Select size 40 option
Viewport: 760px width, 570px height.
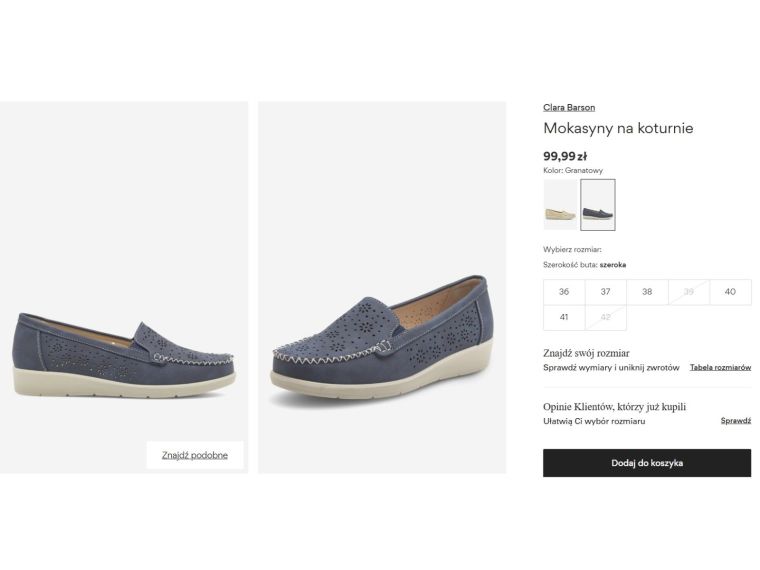click(x=730, y=292)
